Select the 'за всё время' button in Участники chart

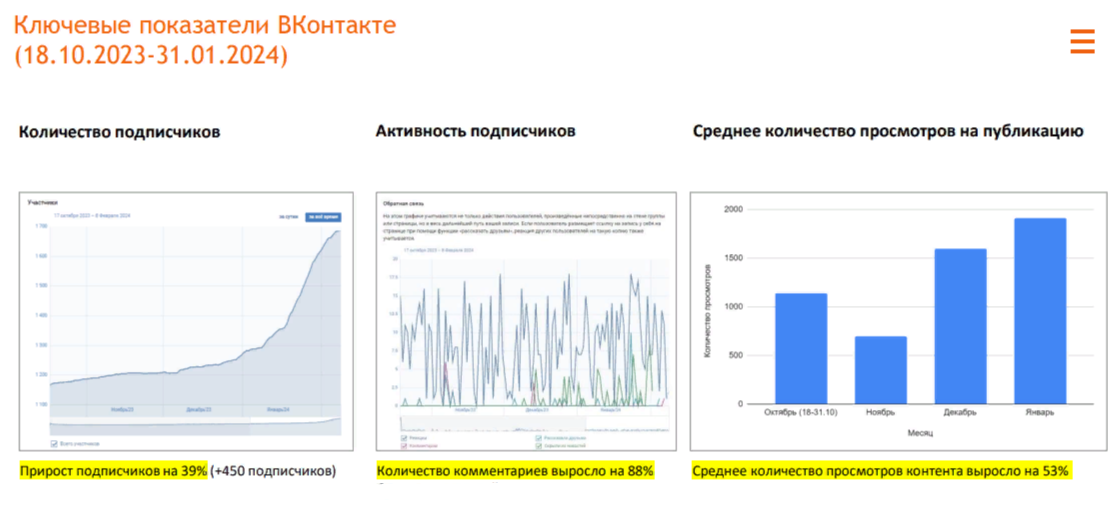[x=323, y=216]
